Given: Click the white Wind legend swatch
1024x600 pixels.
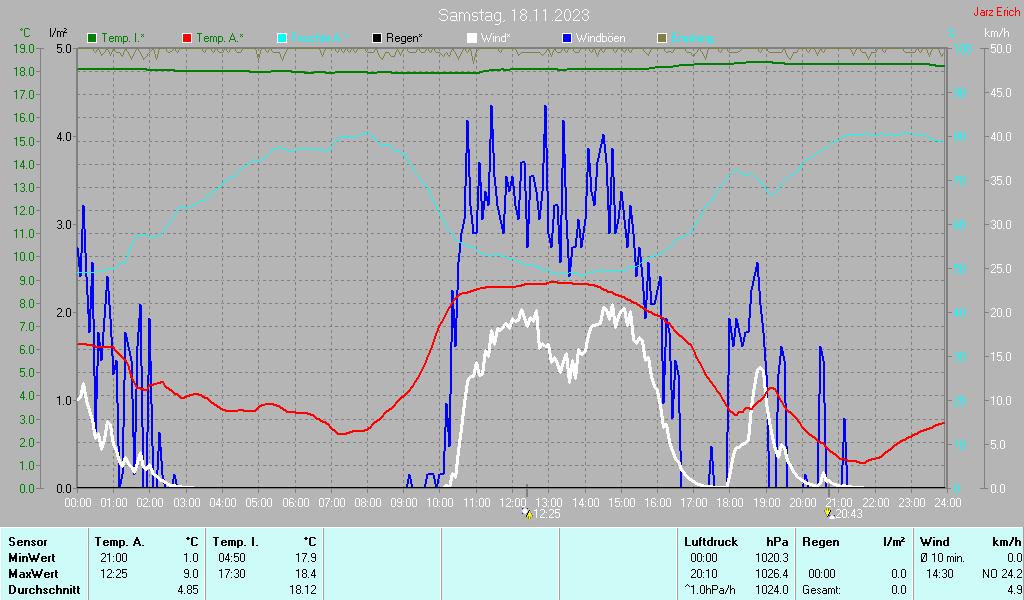Looking at the screenshot, I should click(x=472, y=39).
